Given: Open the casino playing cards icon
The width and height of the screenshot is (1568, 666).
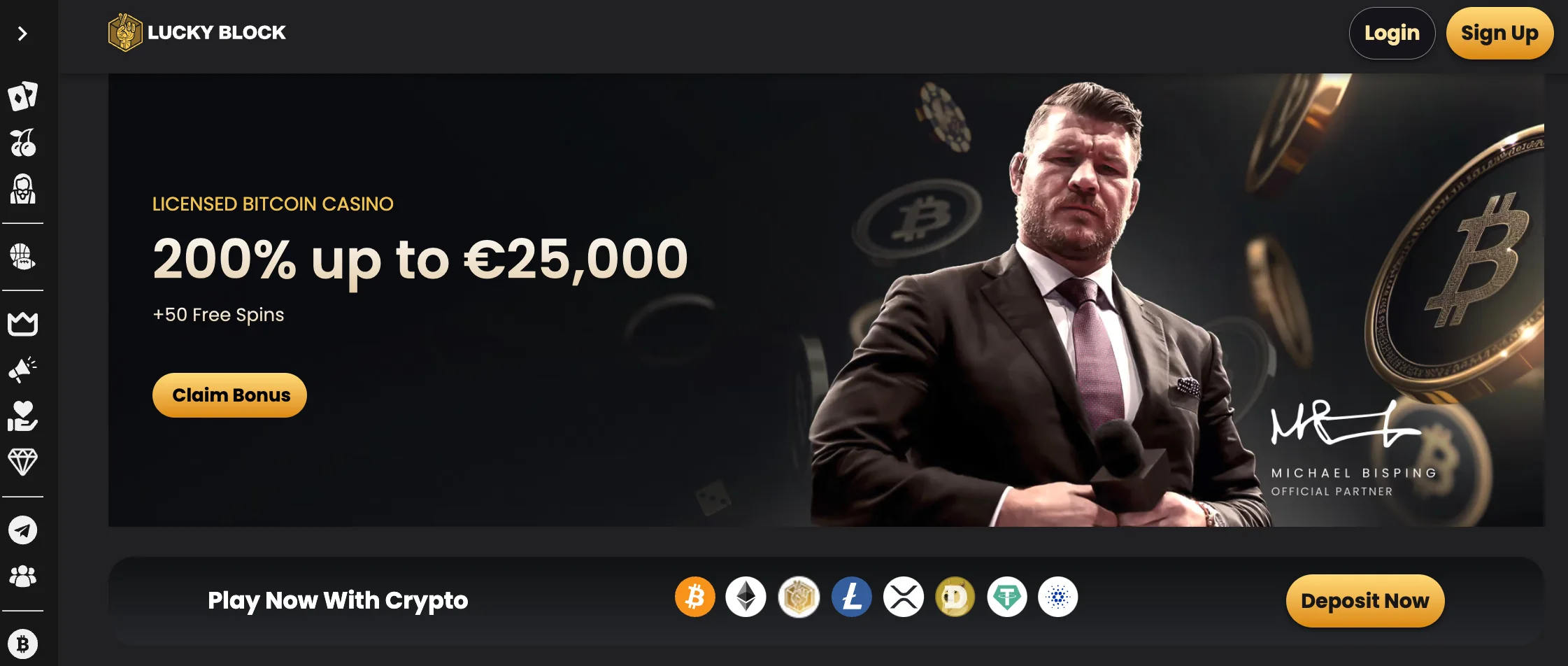Looking at the screenshot, I should (22, 97).
